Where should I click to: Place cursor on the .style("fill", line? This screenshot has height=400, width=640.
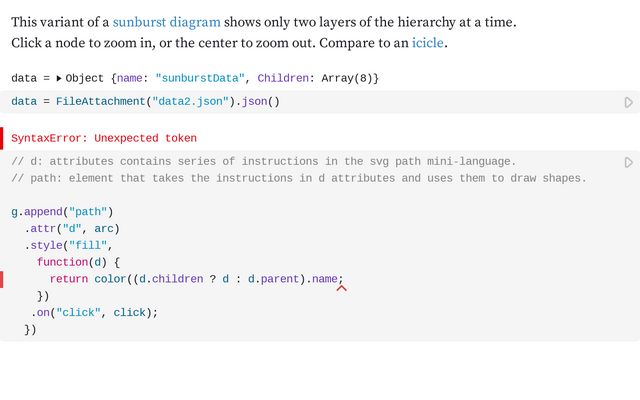[68, 245]
